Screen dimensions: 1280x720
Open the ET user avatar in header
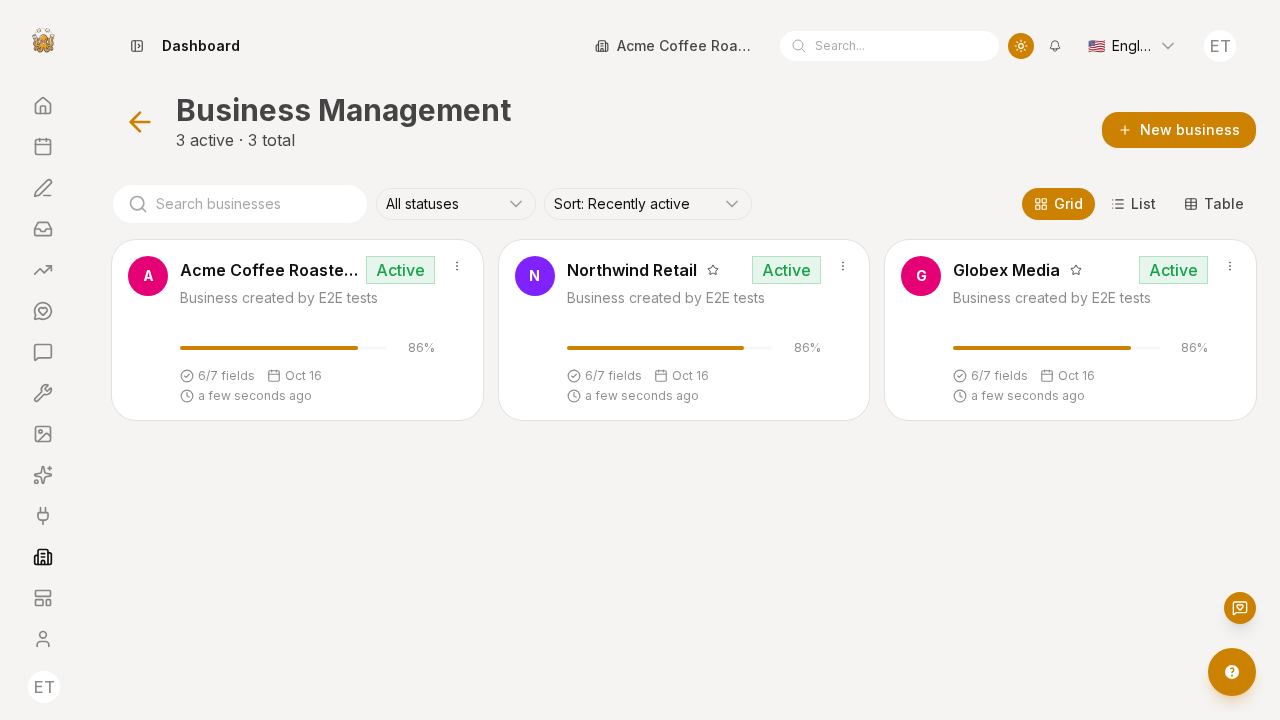click(1220, 46)
